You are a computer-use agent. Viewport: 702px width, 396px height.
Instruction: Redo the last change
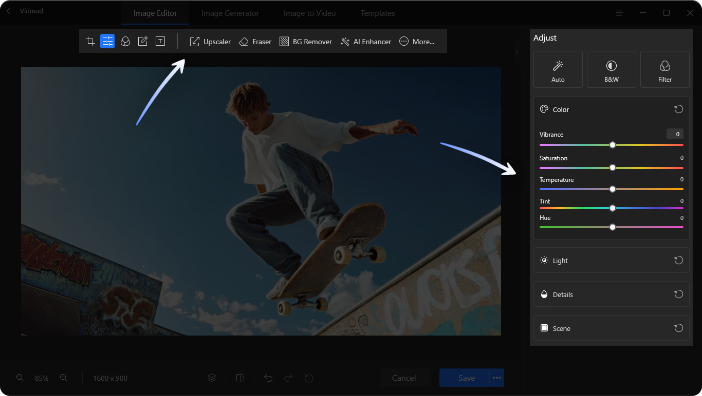tap(288, 378)
